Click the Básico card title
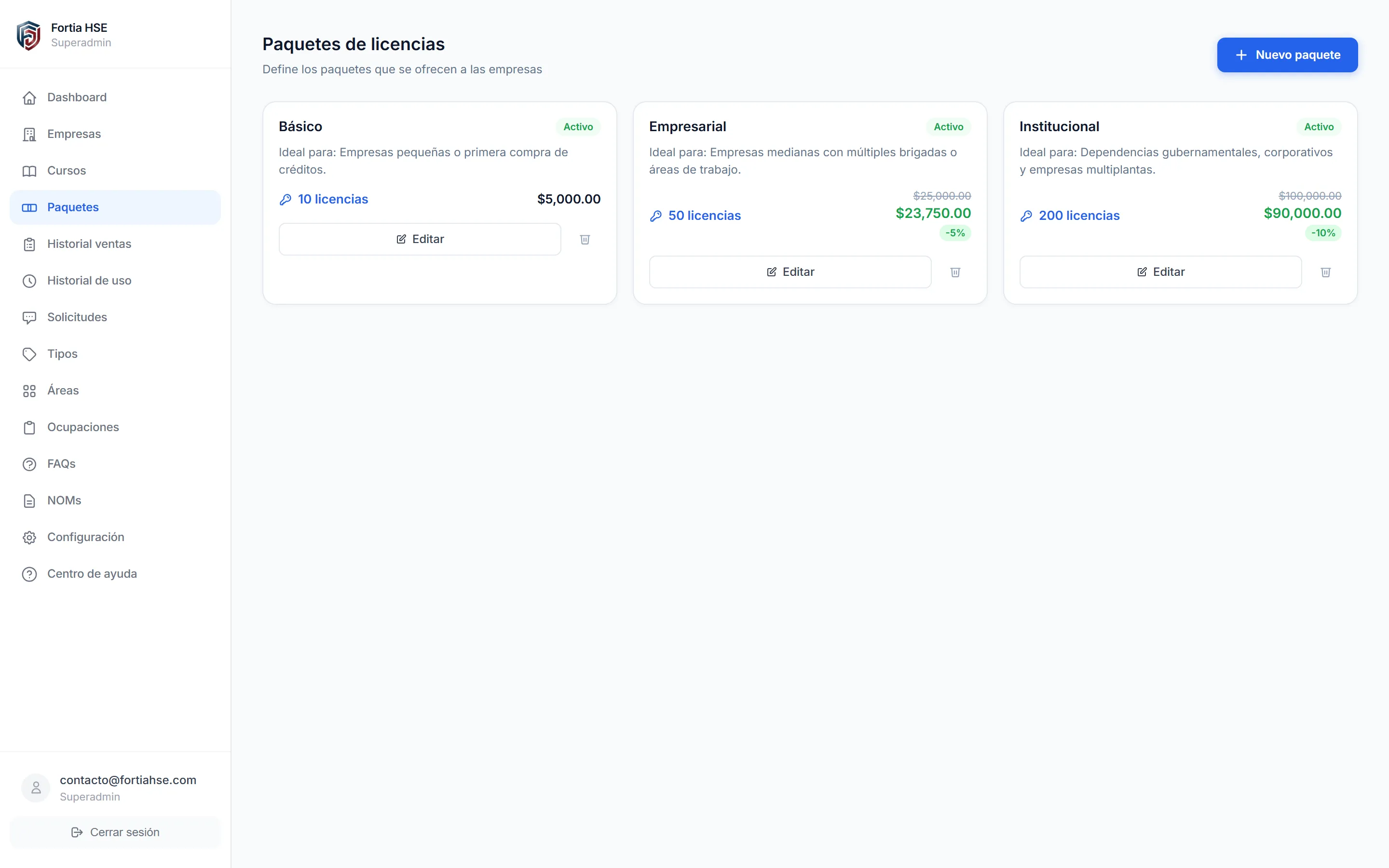This screenshot has height=868, width=1389. click(x=300, y=127)
